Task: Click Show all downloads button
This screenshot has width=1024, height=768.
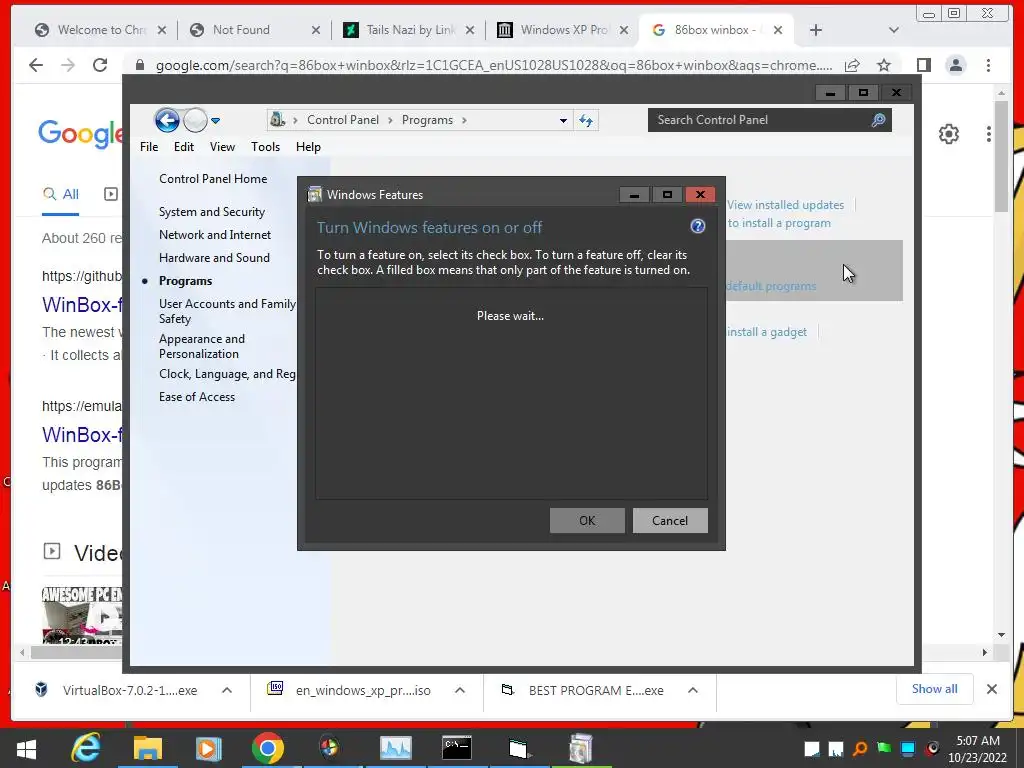Action: (x=935, y=689)
